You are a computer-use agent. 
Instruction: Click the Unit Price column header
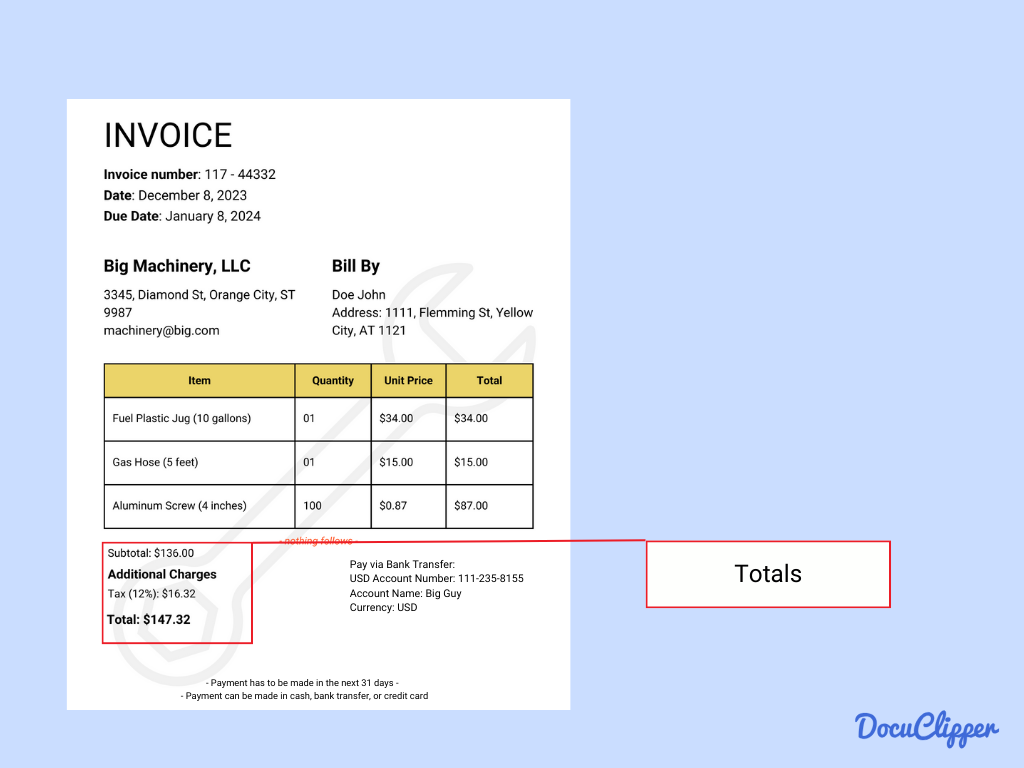tap(408, 381)
